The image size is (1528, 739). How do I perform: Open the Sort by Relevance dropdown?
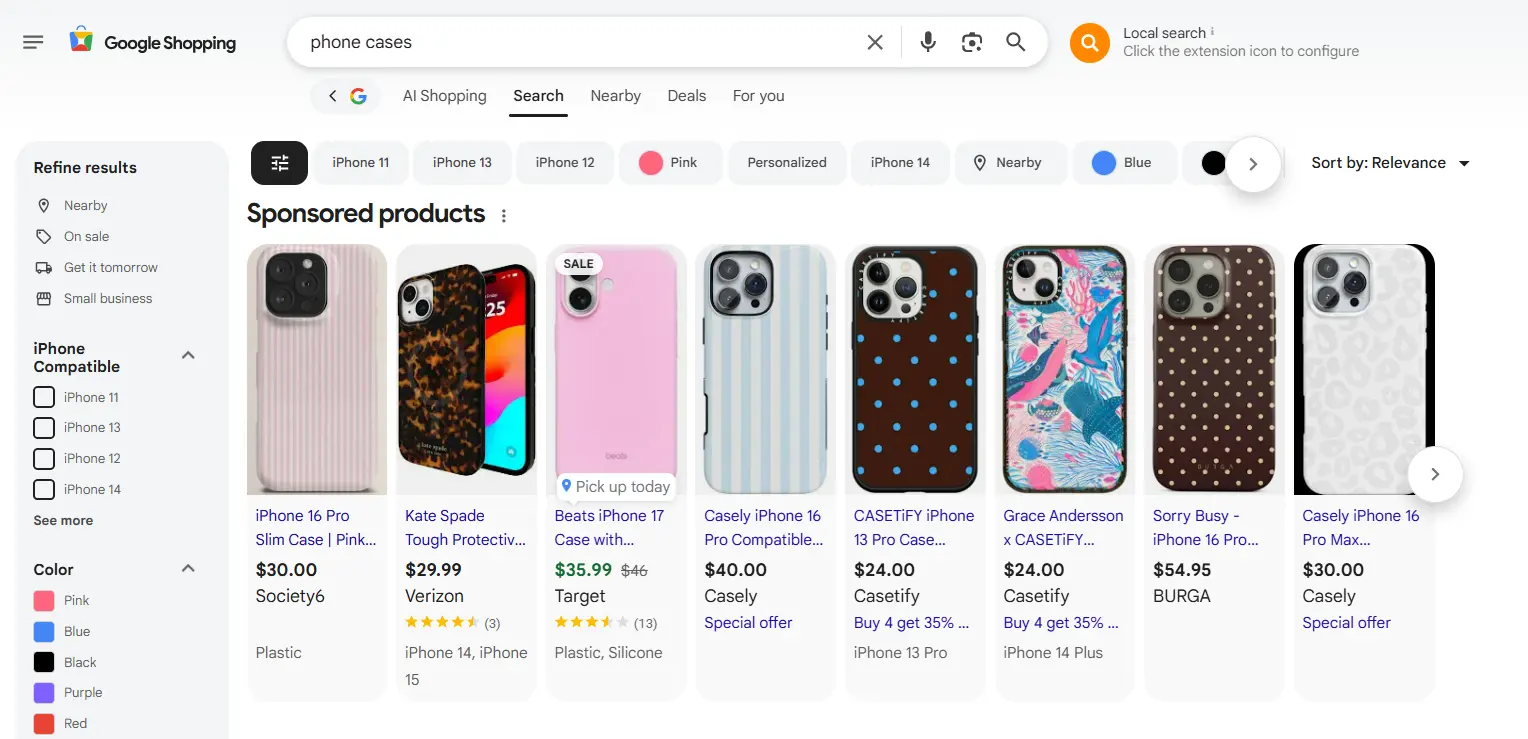[1392, 162]
